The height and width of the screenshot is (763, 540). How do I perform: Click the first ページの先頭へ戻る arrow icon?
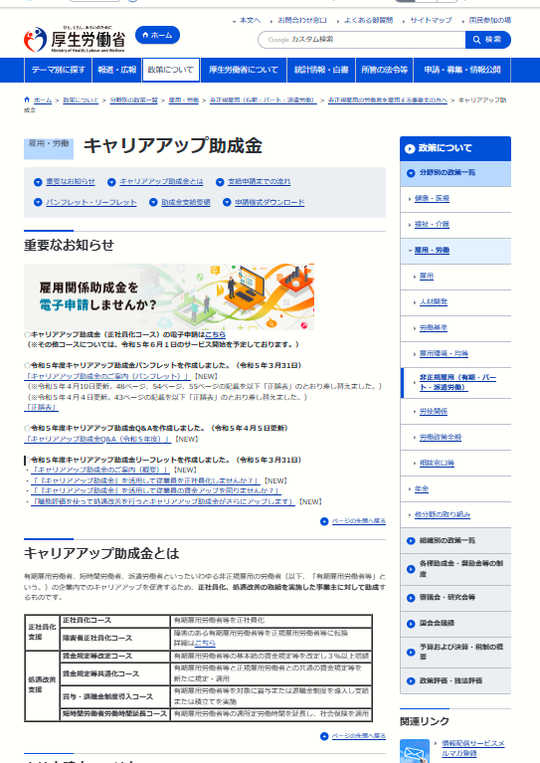(x=324, y=521)
